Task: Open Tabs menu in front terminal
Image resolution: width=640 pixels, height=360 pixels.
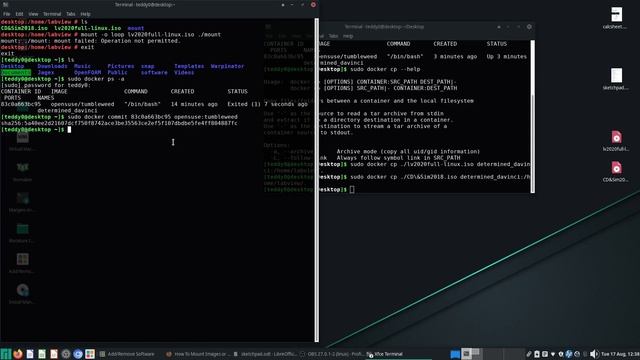Action: 71,14
